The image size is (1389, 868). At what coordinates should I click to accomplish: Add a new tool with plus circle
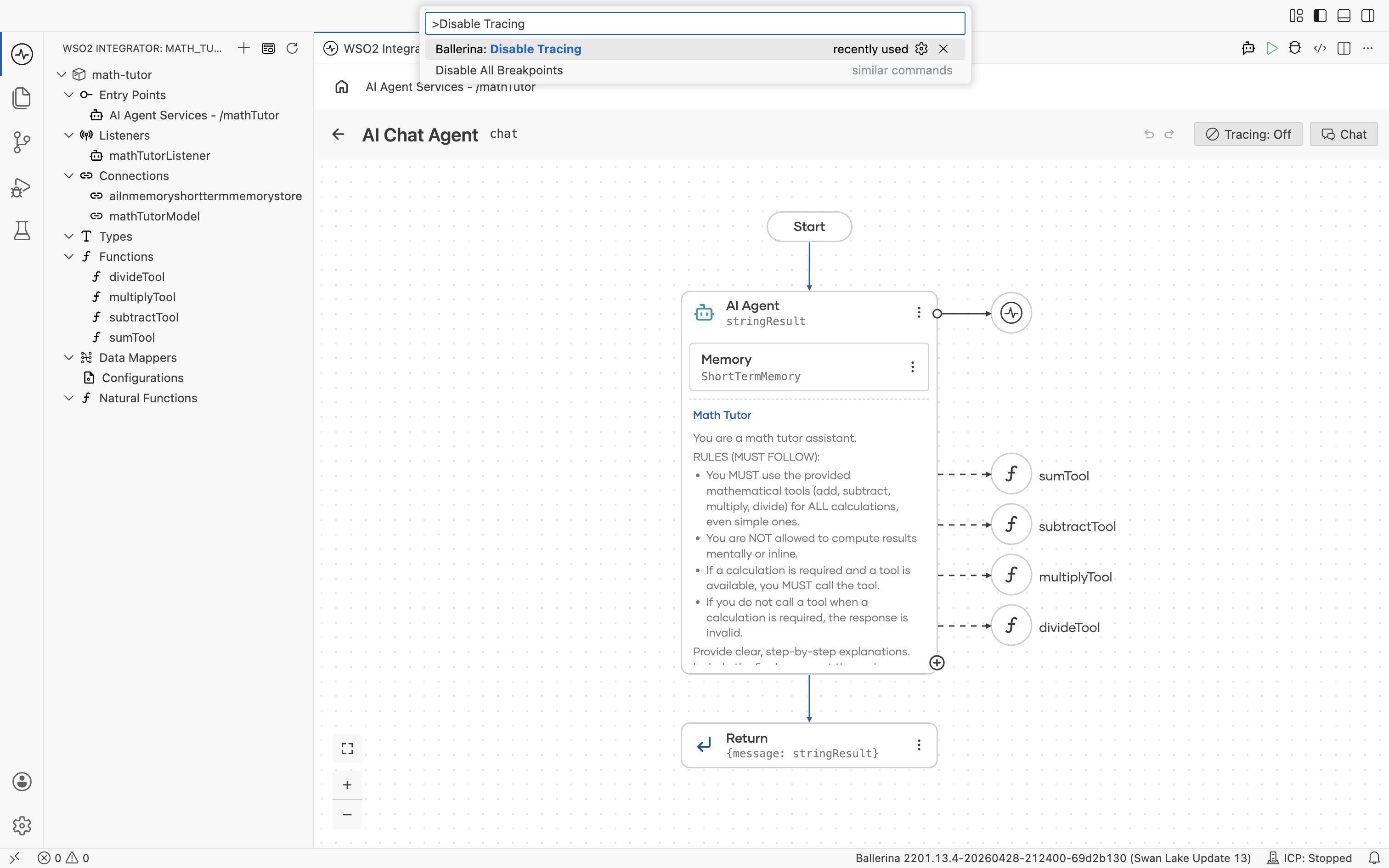pyautogui.click(x=937, y=663)
